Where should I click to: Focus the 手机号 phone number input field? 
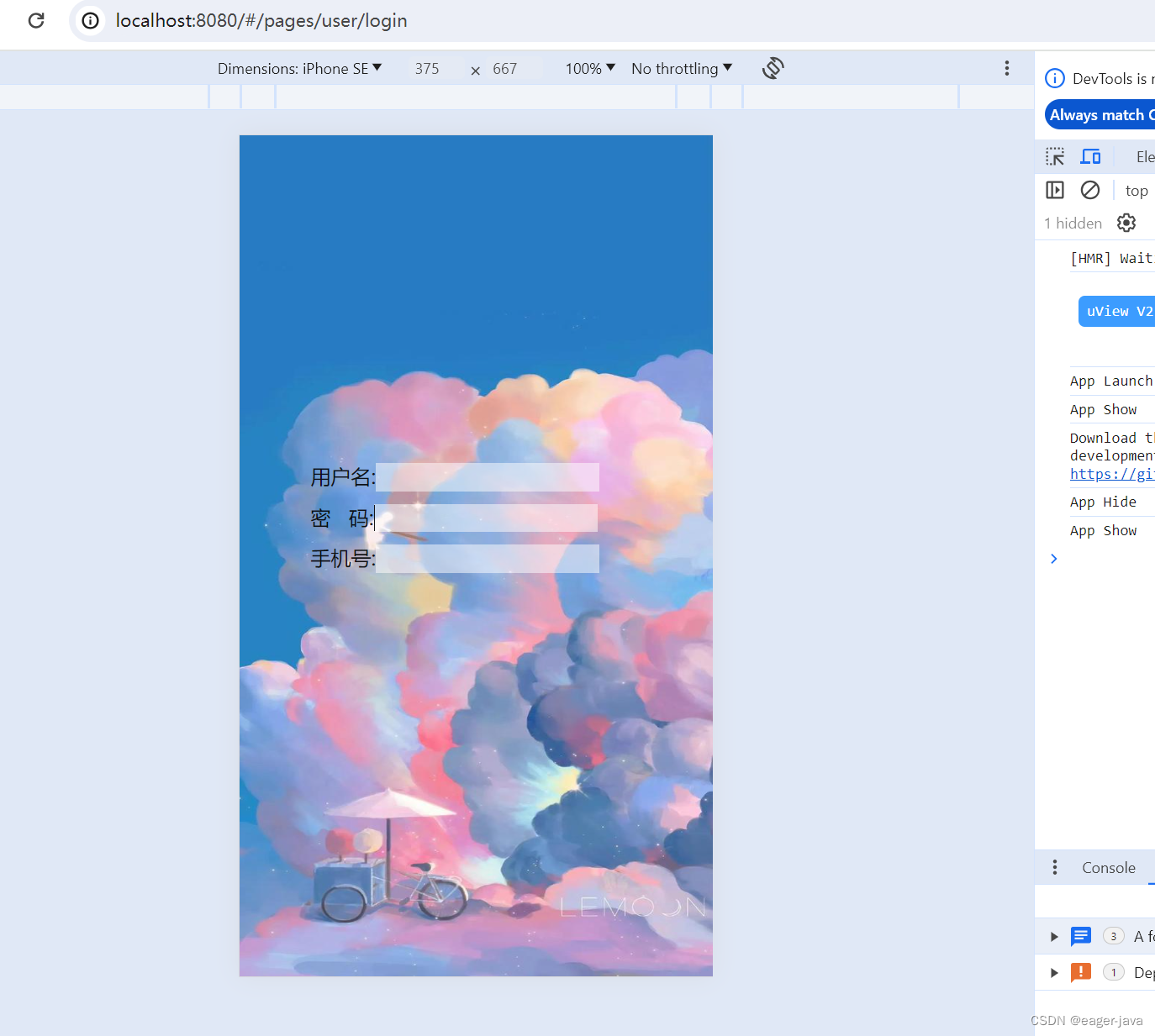pos(488,559)
